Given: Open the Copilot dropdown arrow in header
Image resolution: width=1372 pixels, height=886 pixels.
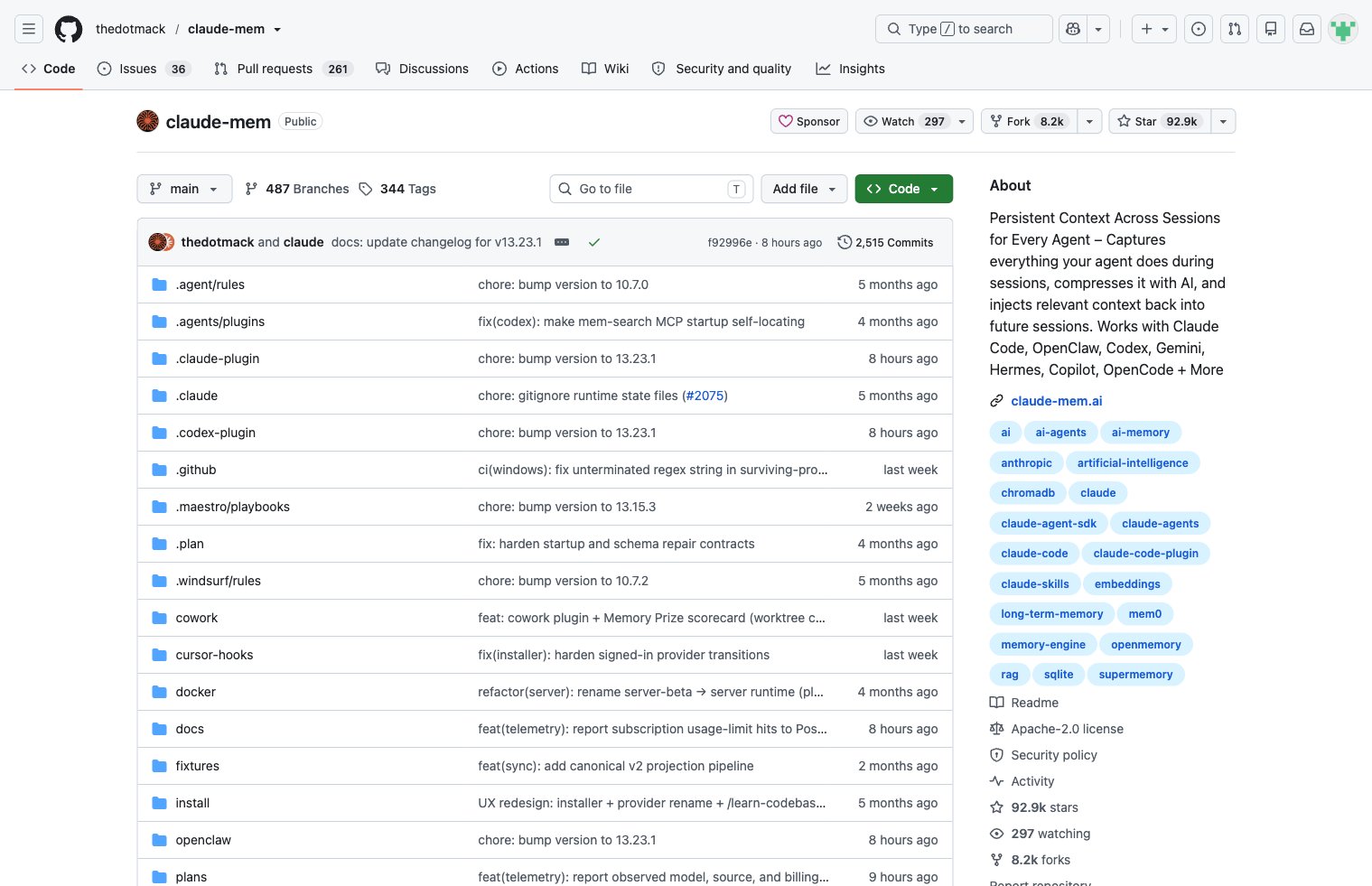Looking at the screenshot, I should (1098, 29).
